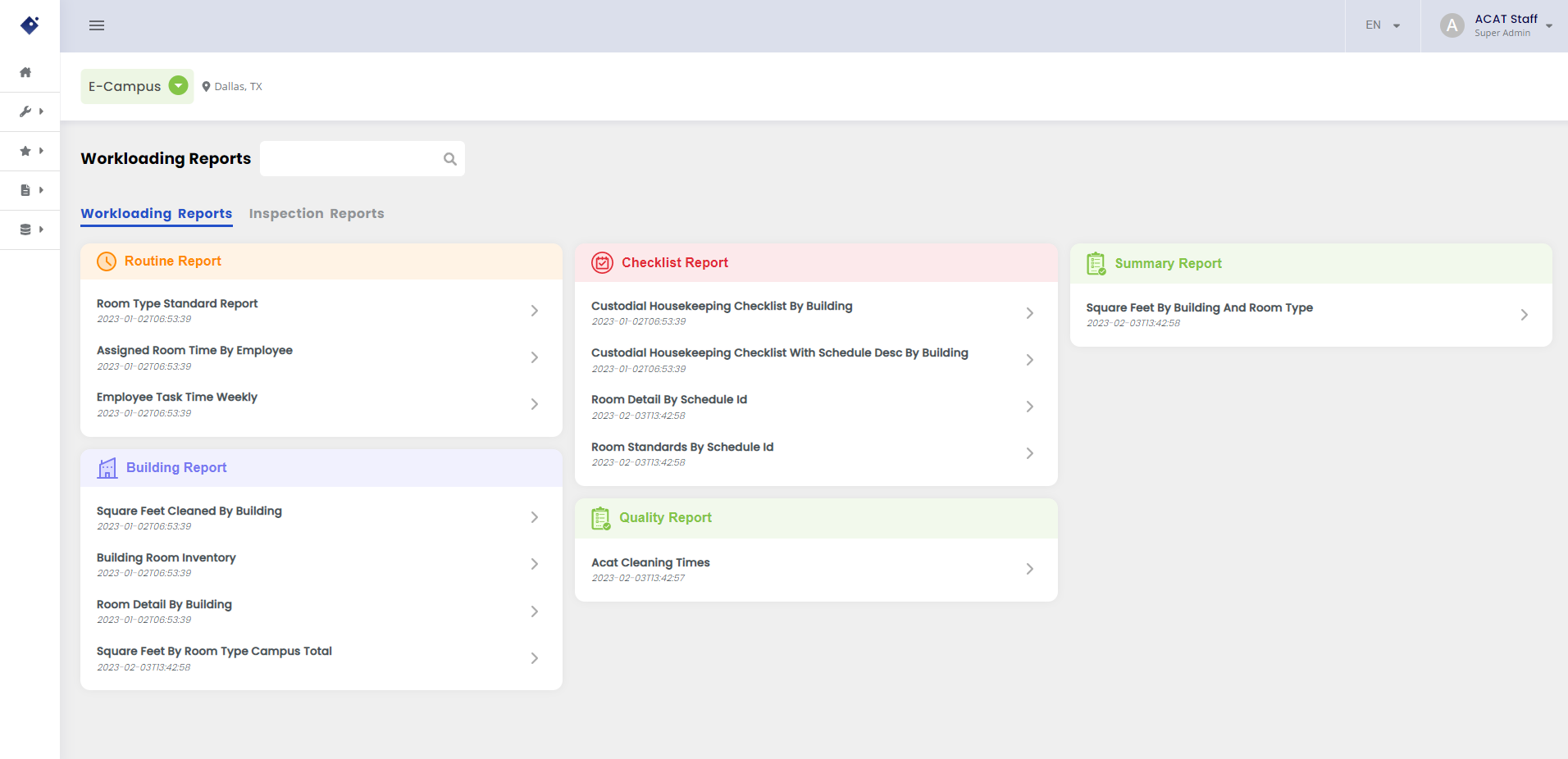Open Square Feet By Building And Room Type chevron

pos(1525,315)
